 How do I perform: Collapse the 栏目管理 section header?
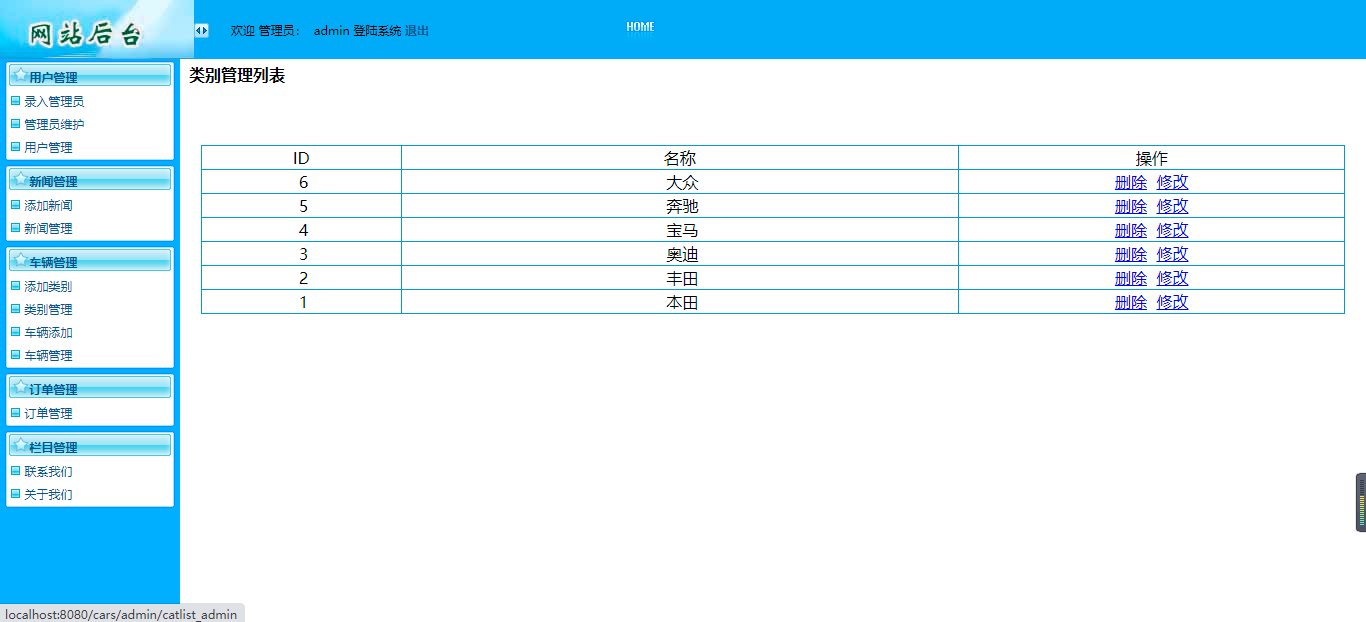coord(90,446)
